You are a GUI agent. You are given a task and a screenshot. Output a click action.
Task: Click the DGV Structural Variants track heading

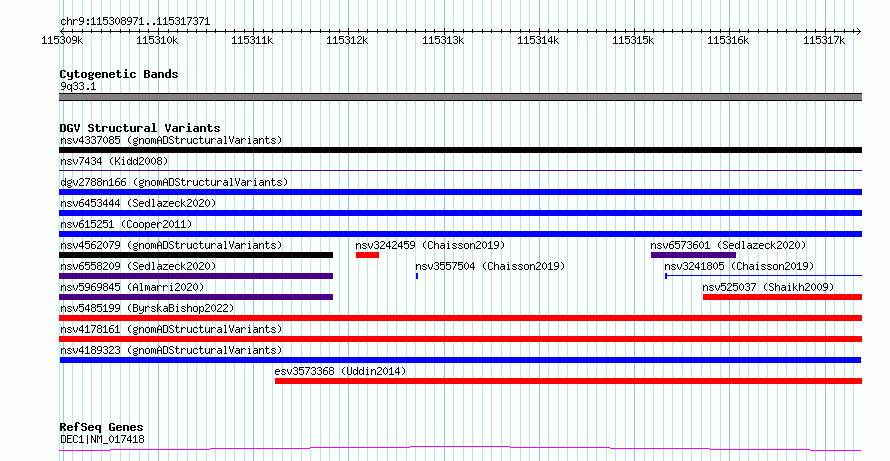pos(140,128)
